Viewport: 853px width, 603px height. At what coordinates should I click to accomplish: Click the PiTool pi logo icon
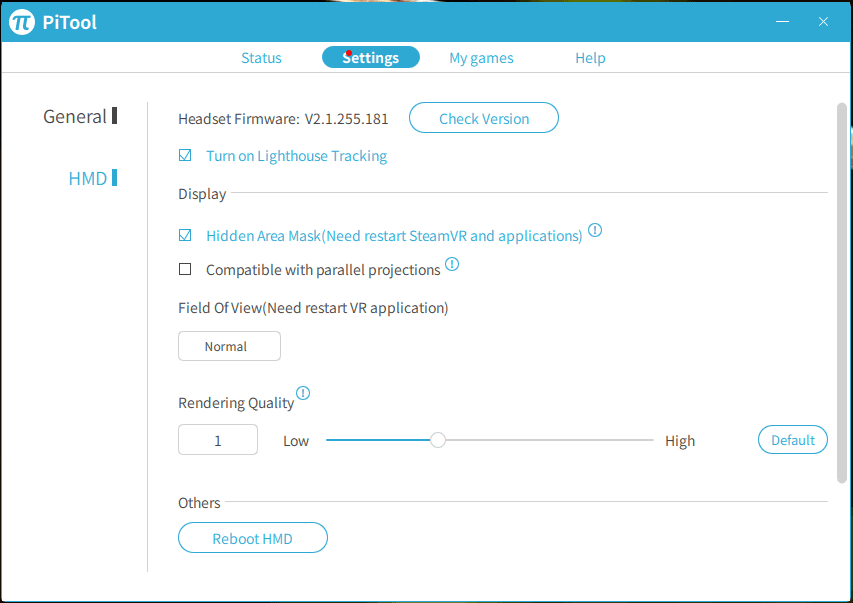[x=22, y=22]
